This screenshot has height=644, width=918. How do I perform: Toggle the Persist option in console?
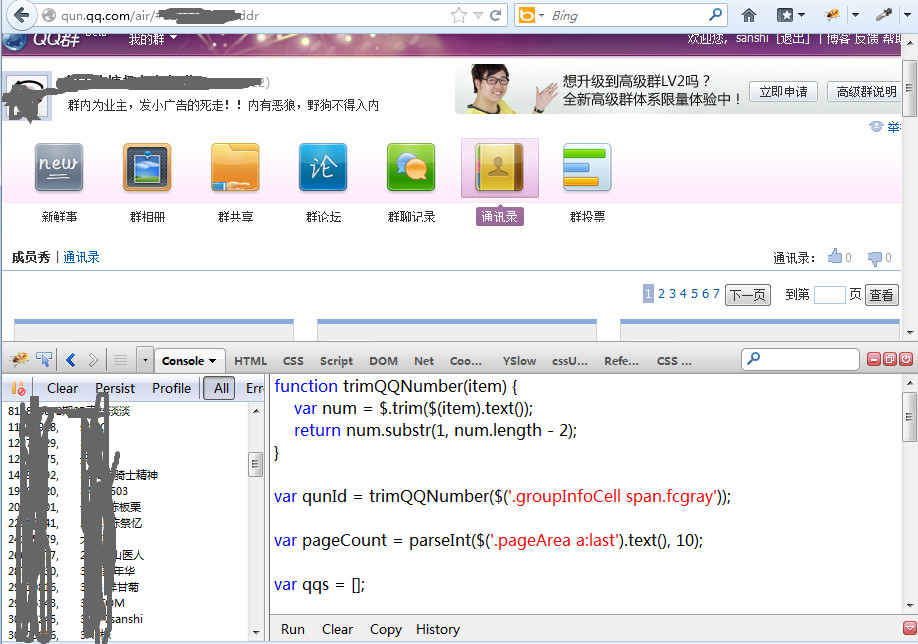[x=115, y=388]
